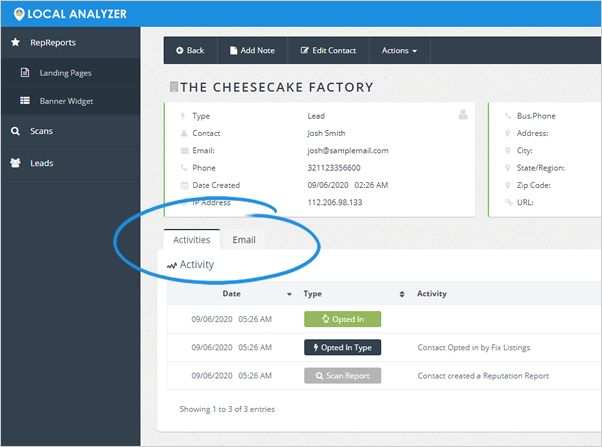The height and width of the screenshot is (447, 602).
Task: Select Banner Widget in the sidebar
Action: tap(67, 101)
